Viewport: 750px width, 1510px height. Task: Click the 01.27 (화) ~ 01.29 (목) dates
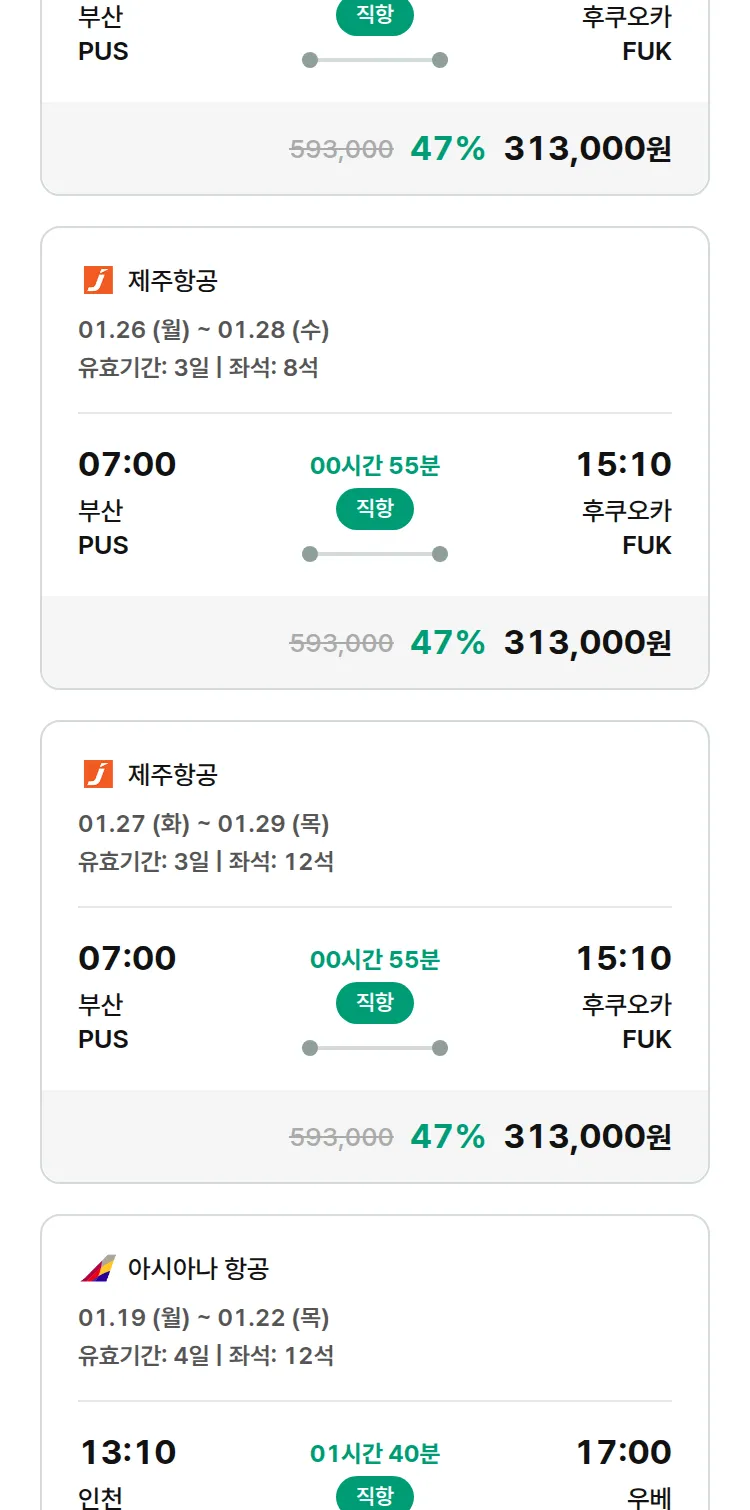click(x=204, y=824)
